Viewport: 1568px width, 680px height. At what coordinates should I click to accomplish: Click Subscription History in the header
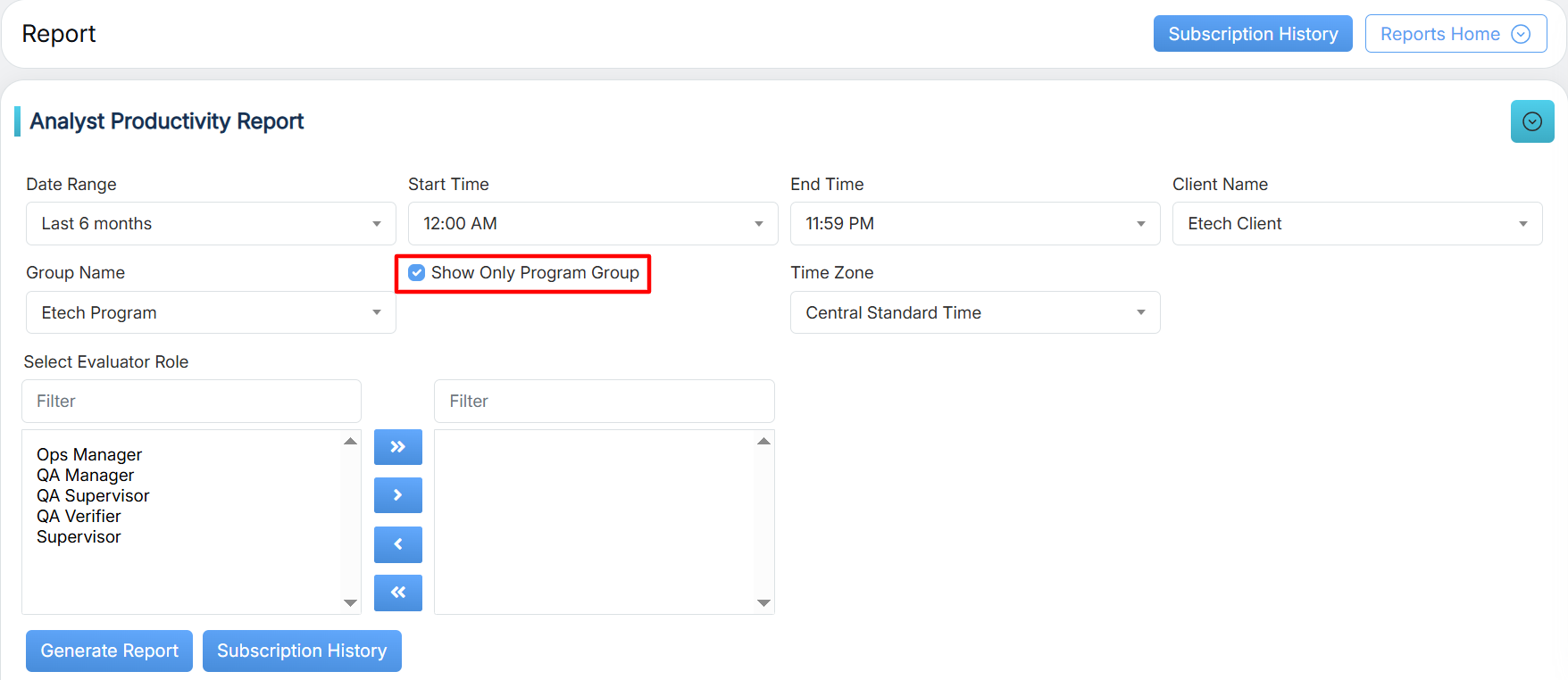[x=1252, y=34]
